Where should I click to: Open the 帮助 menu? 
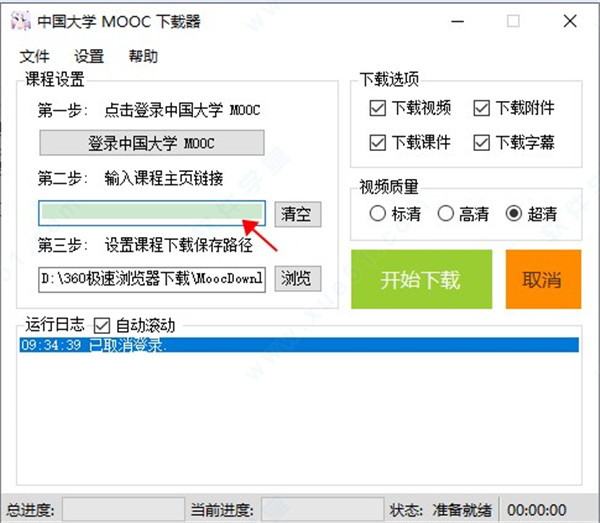point(143,57)
